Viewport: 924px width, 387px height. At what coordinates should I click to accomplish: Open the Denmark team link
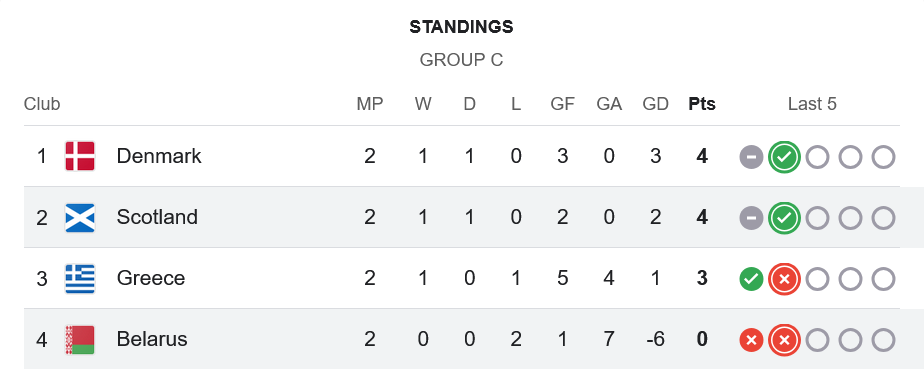tap(159, 156)
